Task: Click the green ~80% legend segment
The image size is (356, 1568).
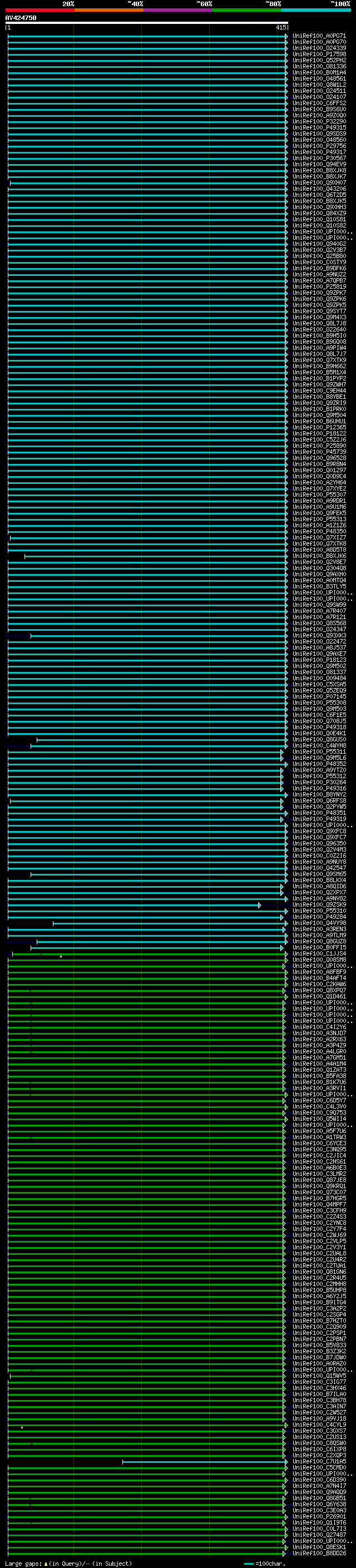Action: [247, 10]
